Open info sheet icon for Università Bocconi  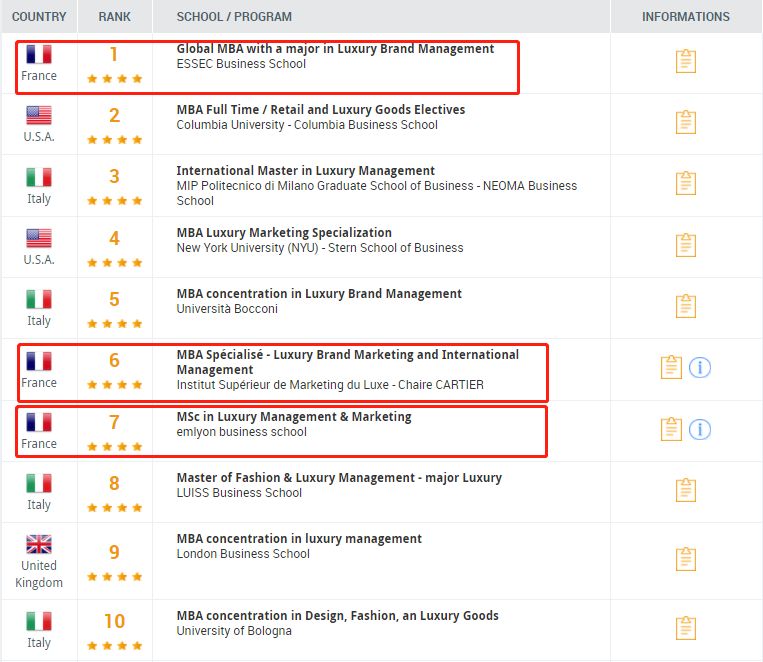[x=686, y=306]
